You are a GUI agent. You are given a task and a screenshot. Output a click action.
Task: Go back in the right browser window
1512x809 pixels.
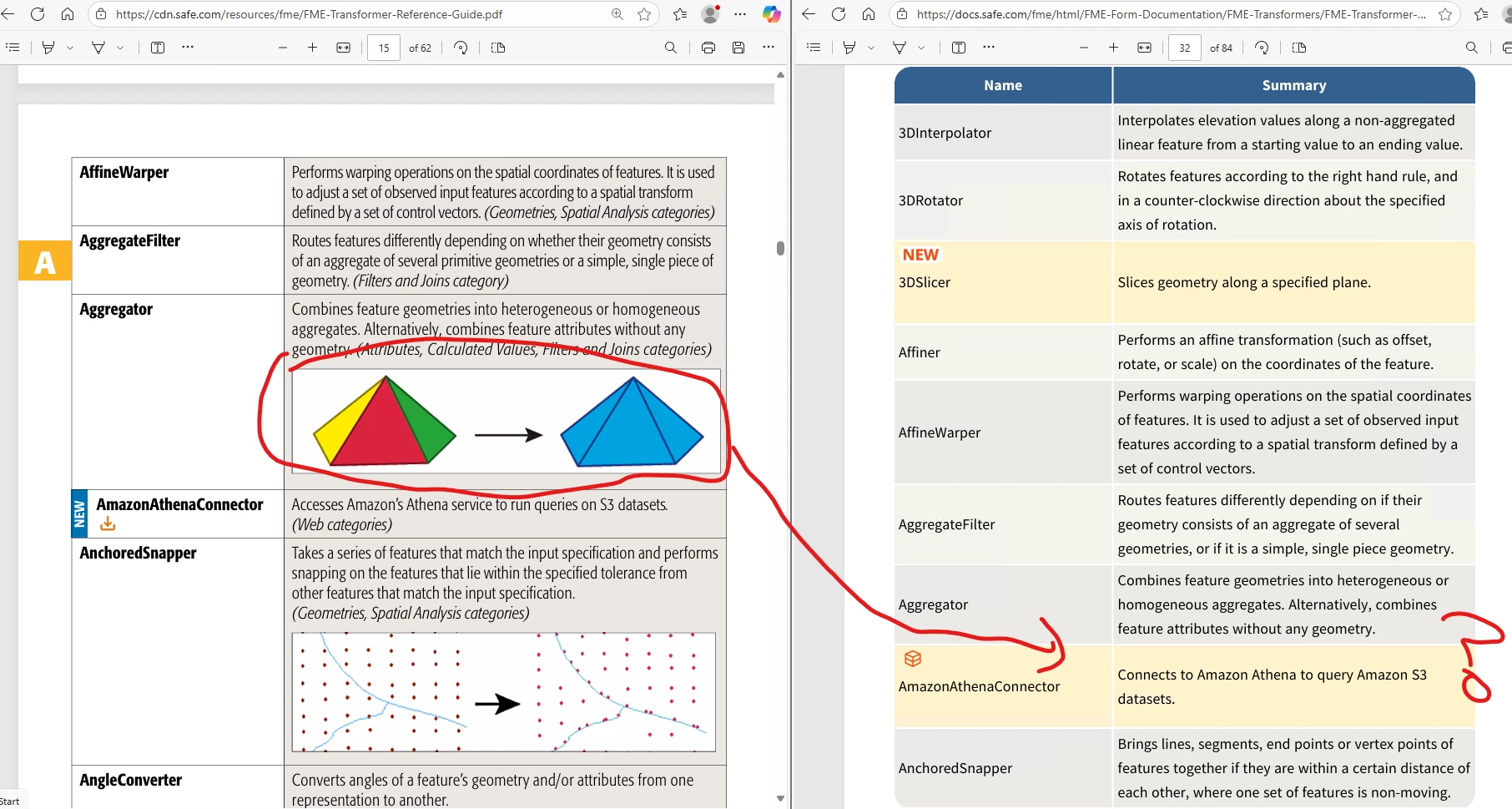[x=808, y=14]
